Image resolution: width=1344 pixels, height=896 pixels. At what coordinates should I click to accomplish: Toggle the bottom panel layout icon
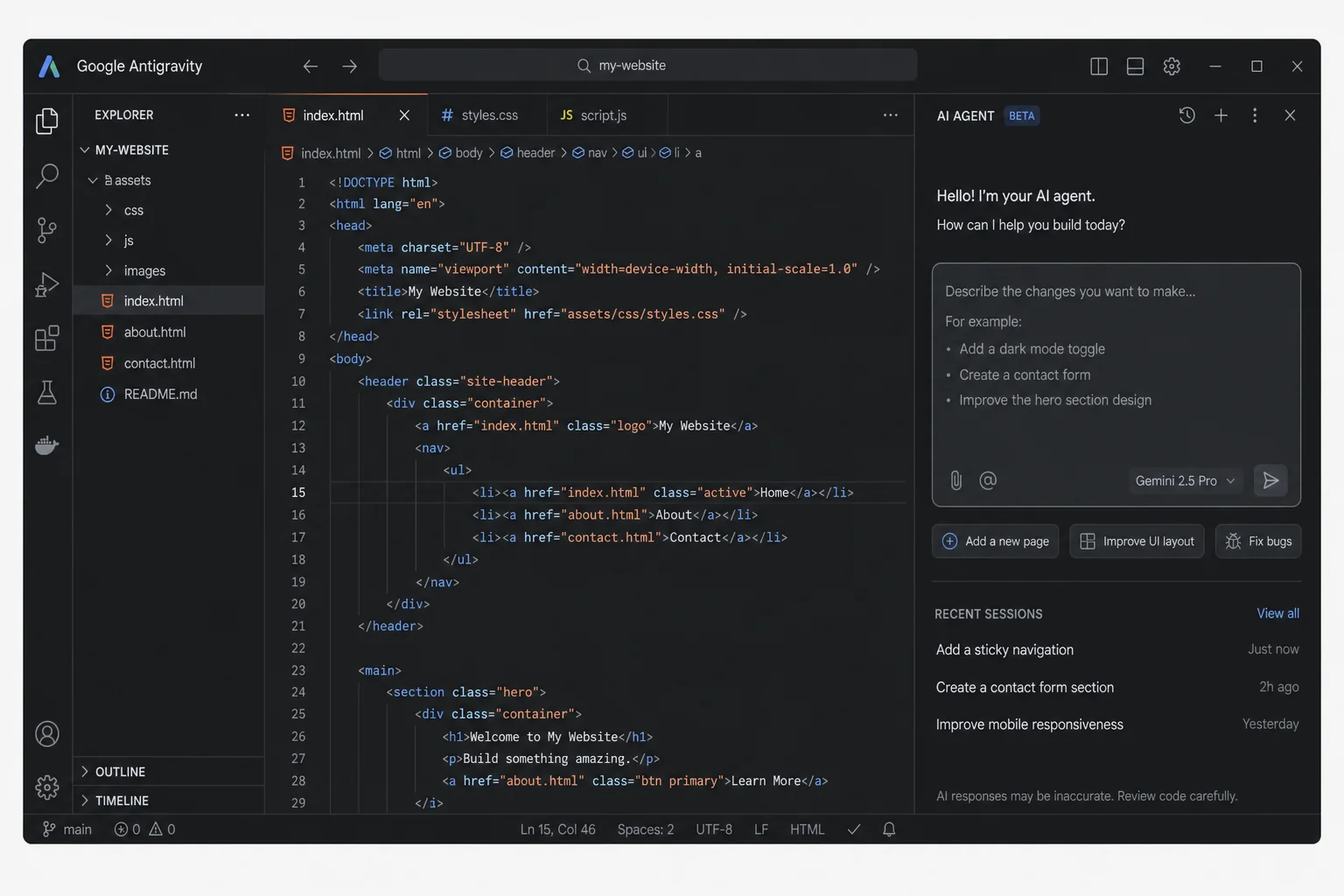pyautogui.click(x=1135, y=66)
